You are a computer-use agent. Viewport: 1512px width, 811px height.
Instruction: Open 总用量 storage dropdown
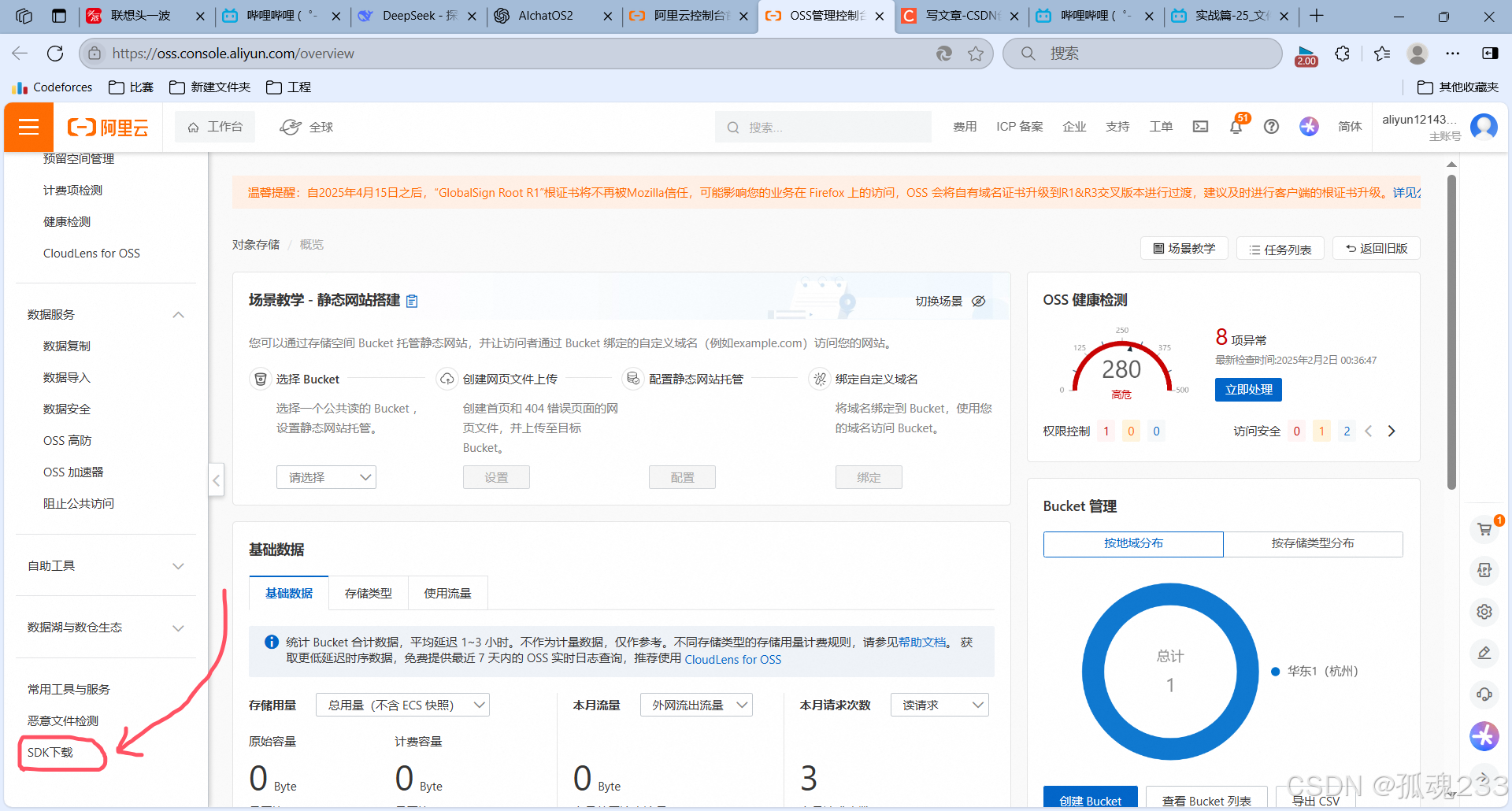point(402,705)
